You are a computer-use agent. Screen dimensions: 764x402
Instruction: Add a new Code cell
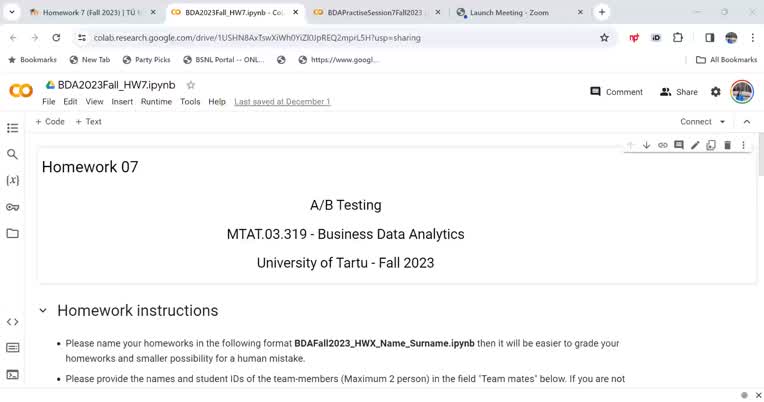pos(50,122)
